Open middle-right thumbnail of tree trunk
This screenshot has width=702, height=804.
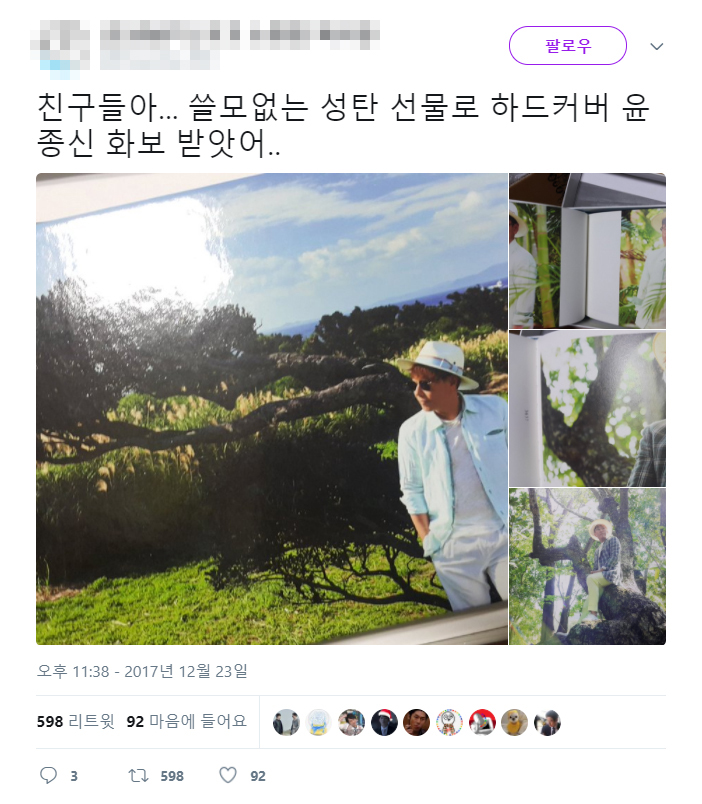click(x=587, y=409)
